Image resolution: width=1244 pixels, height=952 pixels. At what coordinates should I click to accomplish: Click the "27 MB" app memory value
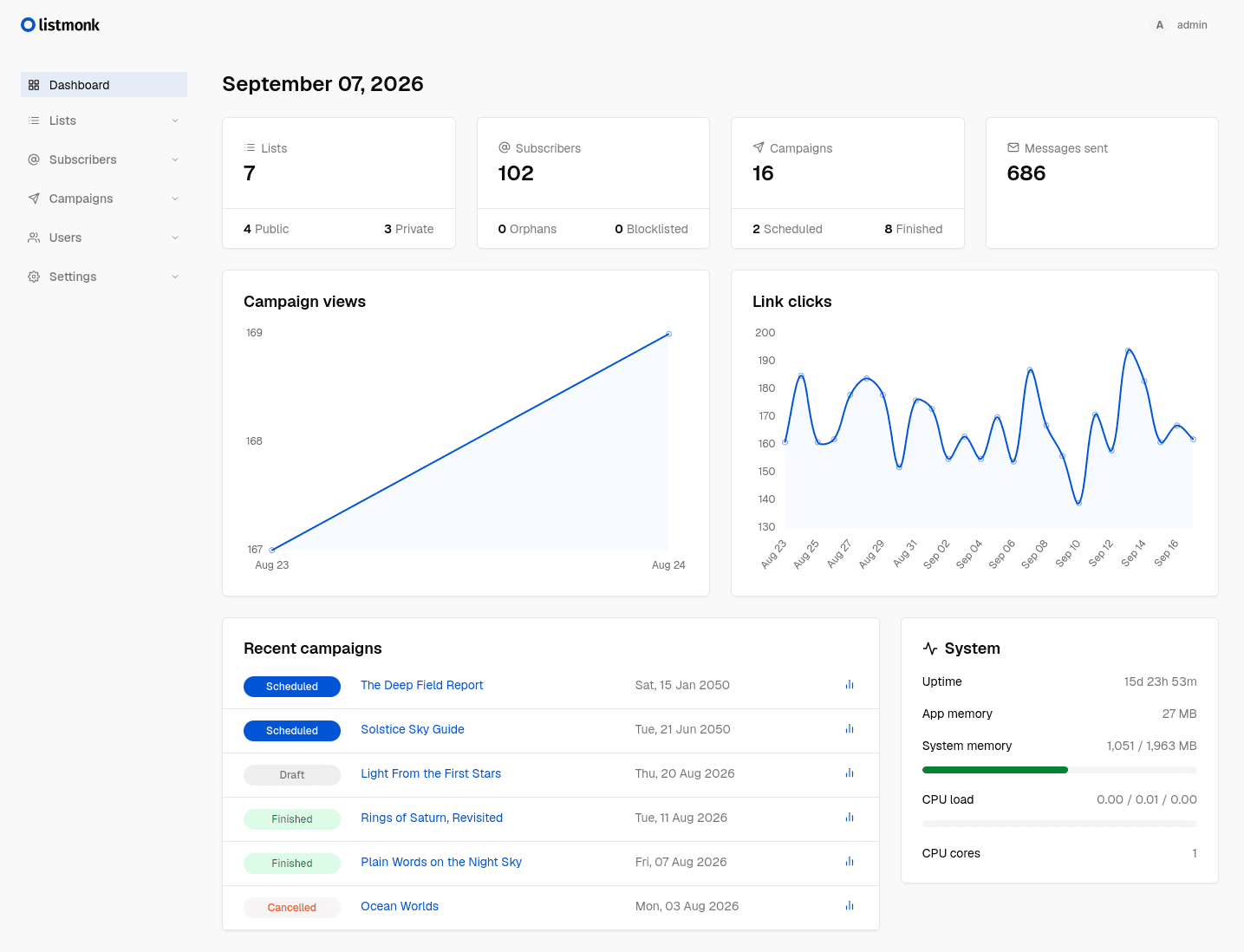point(1179,714)
